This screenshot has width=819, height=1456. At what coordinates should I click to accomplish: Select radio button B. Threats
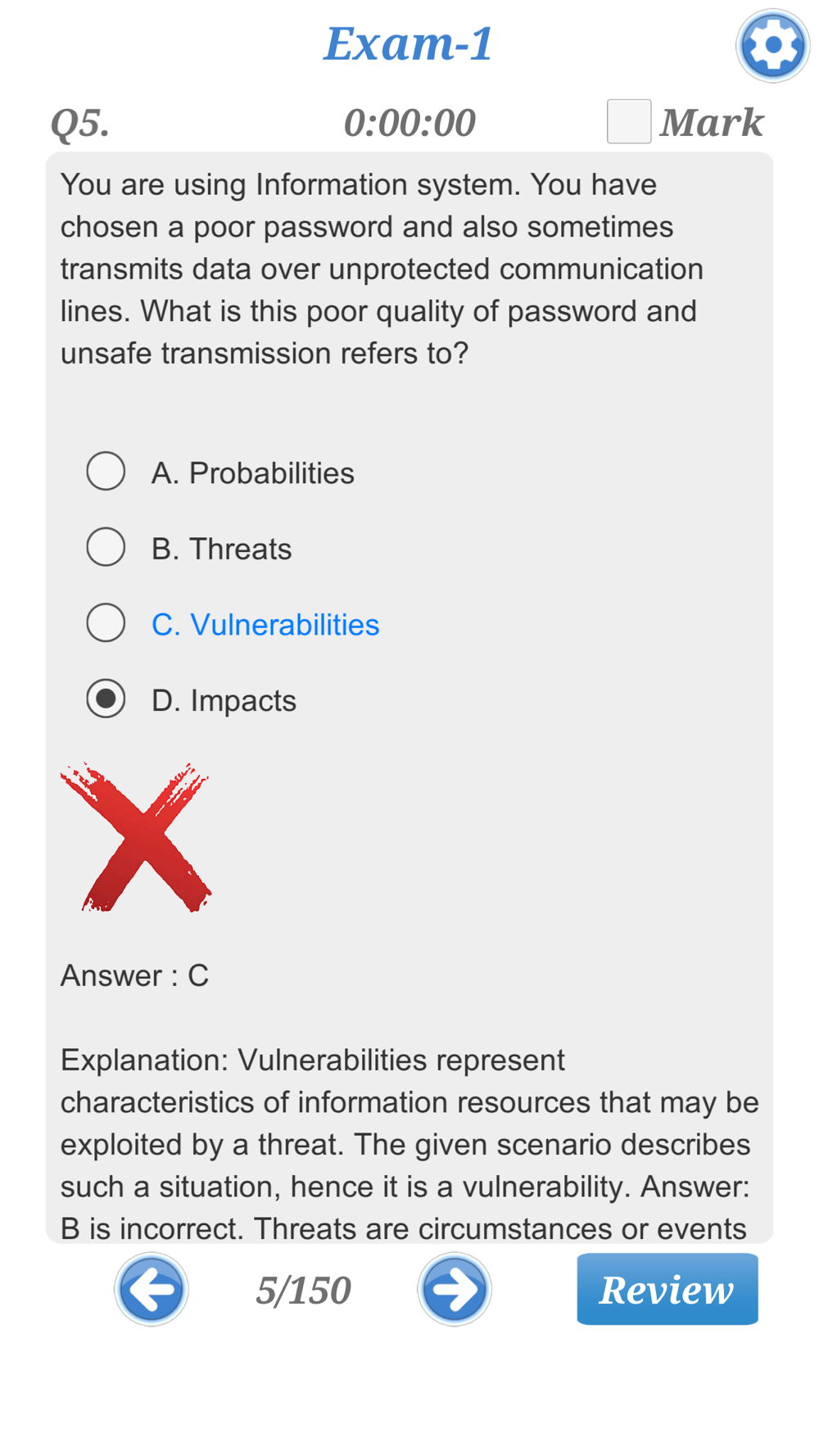point(106,547)
